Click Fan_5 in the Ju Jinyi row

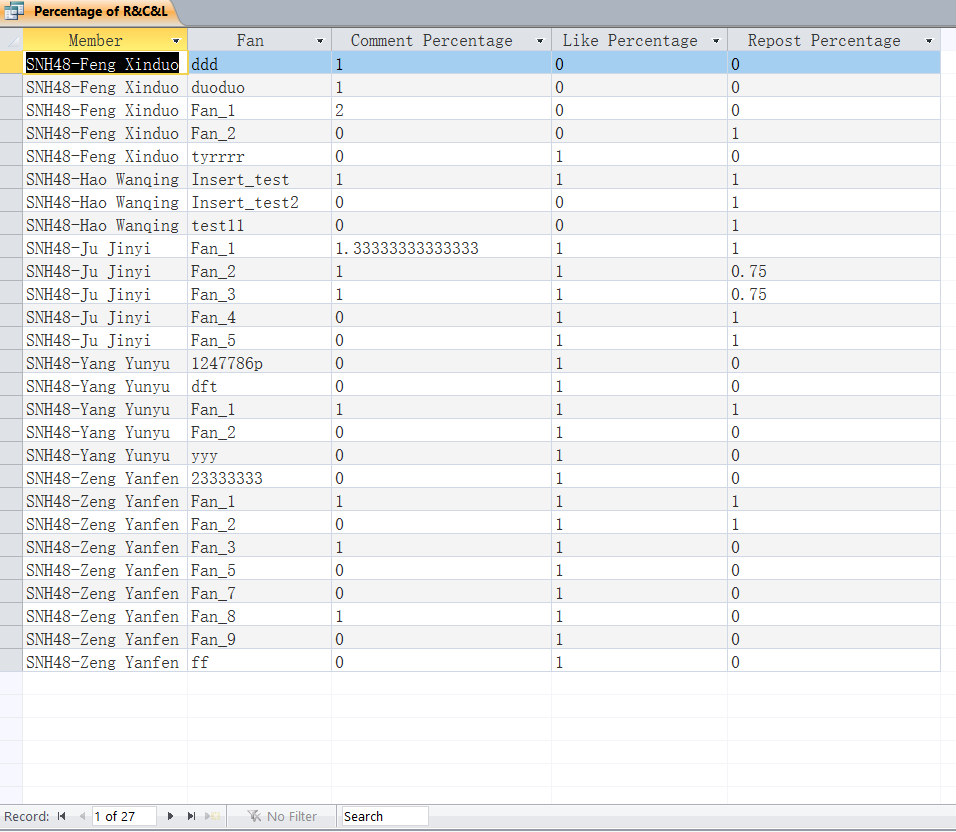pos(259,340)
